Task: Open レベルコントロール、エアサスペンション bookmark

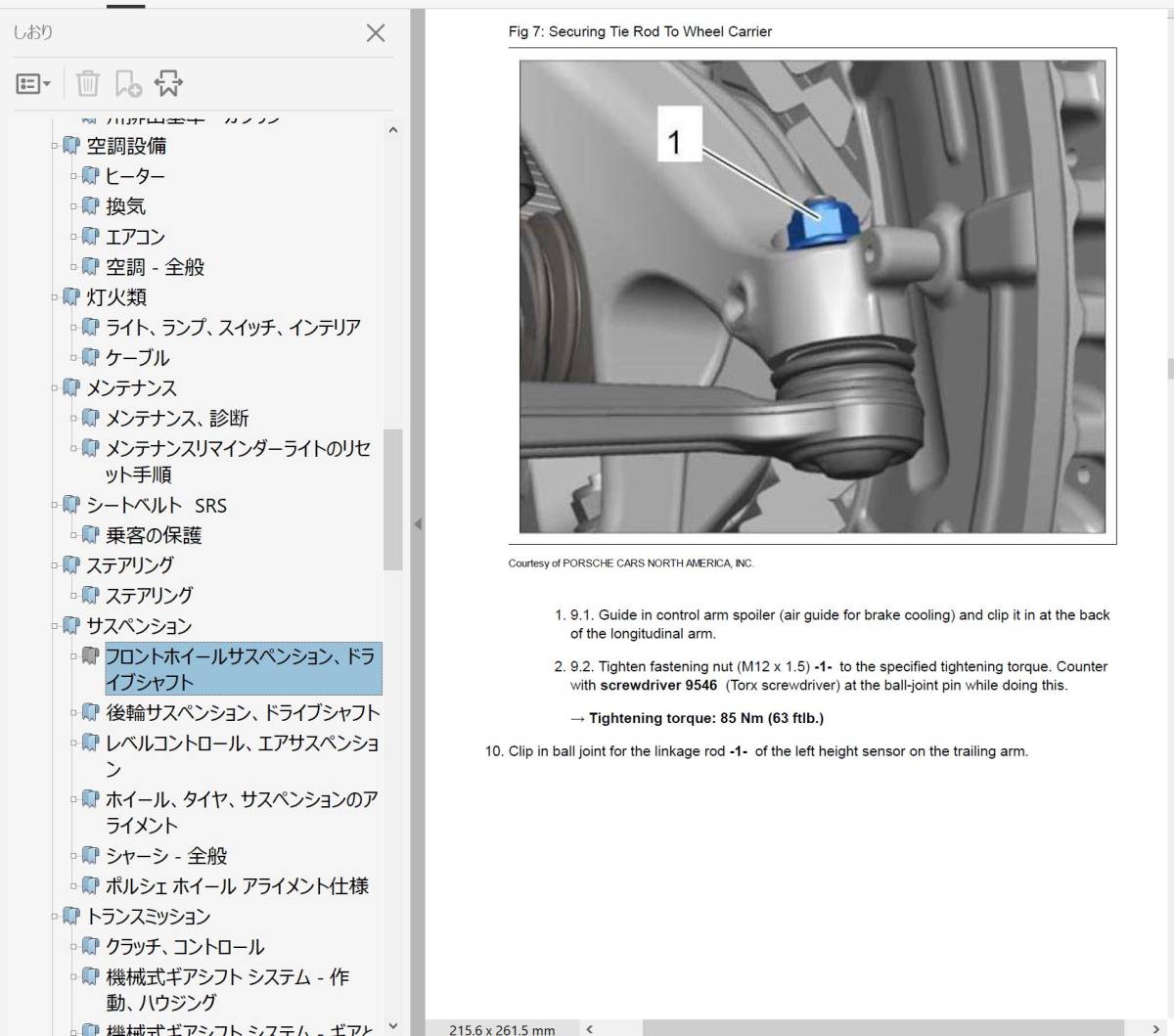Action: point(242,755)
